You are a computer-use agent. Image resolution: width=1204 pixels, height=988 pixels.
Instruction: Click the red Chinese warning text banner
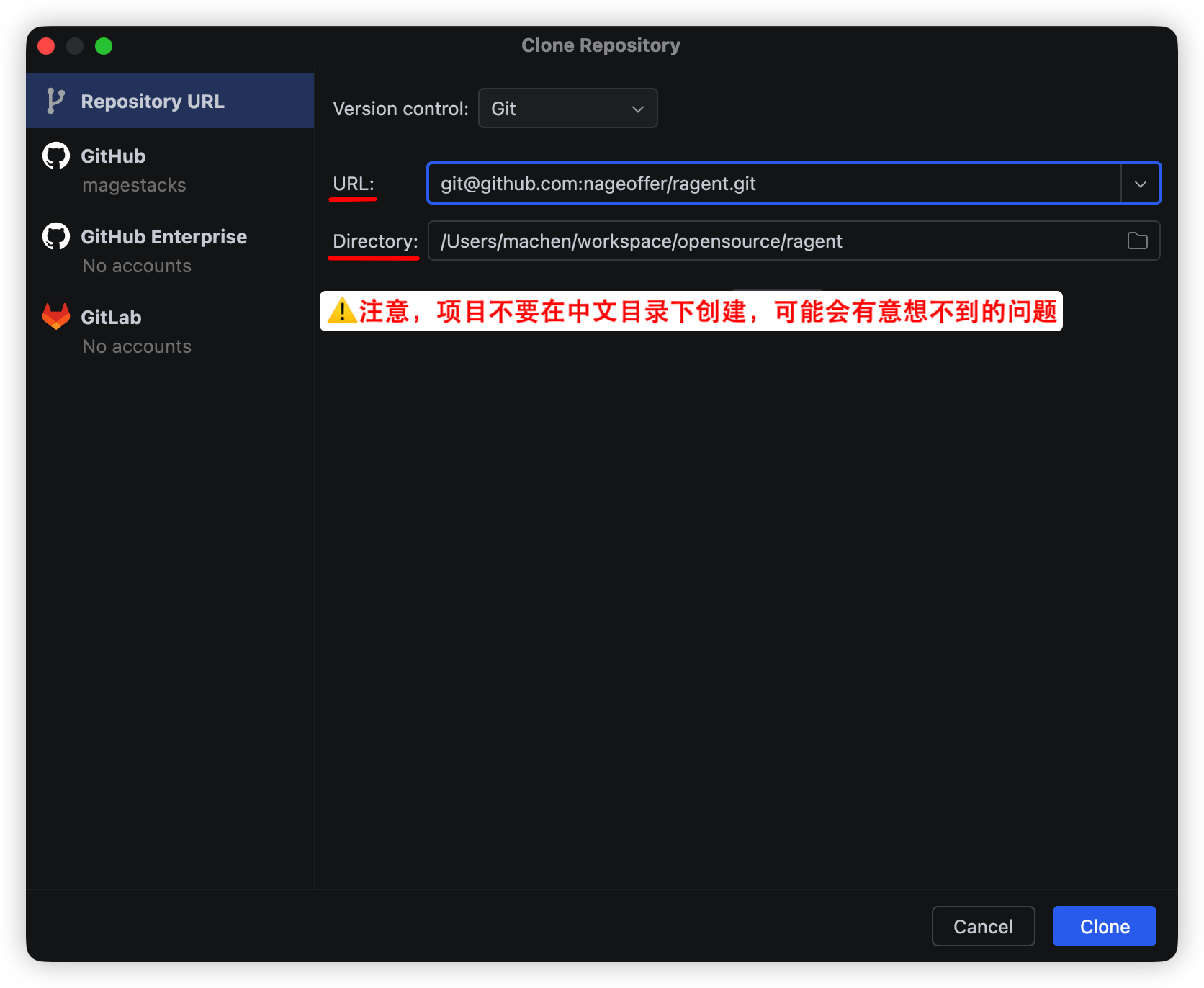707,311
